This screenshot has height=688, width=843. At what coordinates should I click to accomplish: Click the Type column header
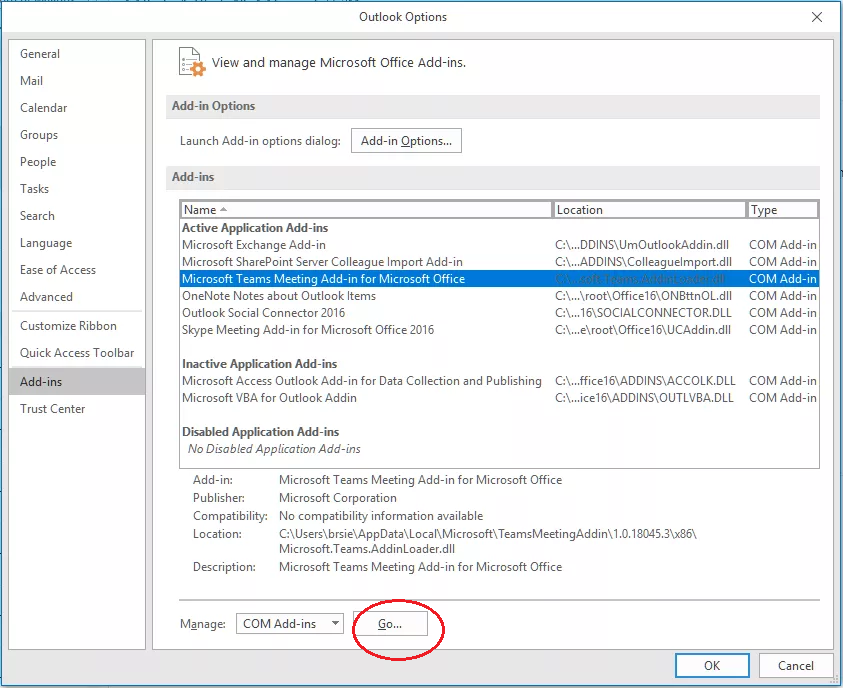pos(783,210)
